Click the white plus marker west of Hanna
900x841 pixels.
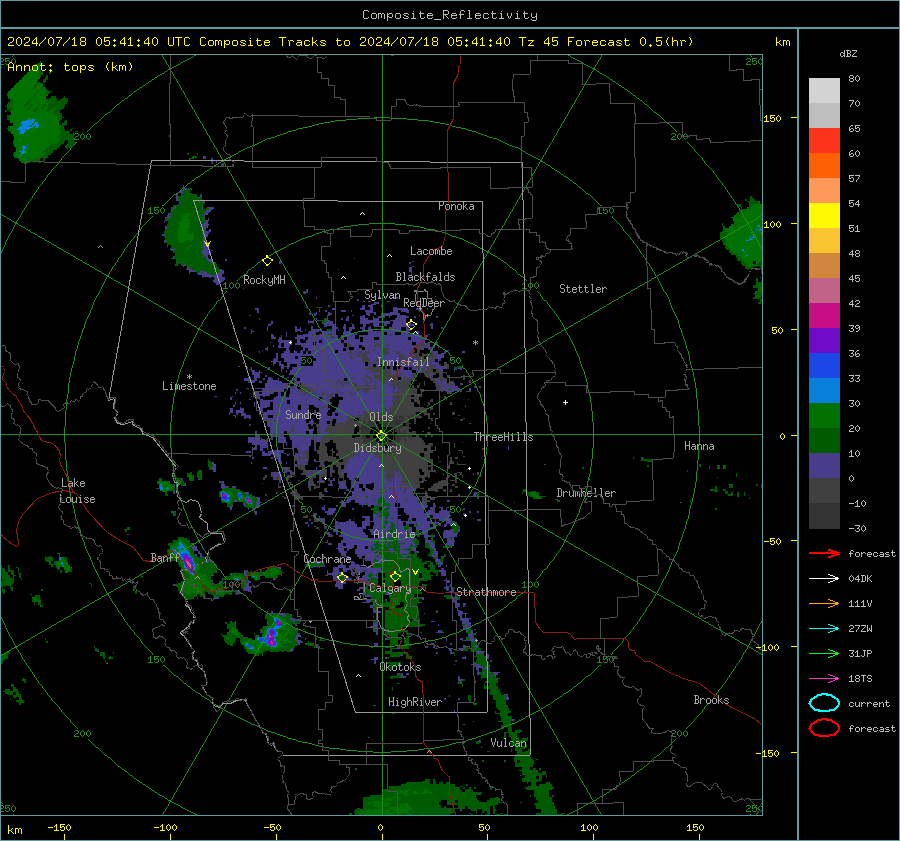click(x=565, y=402)
